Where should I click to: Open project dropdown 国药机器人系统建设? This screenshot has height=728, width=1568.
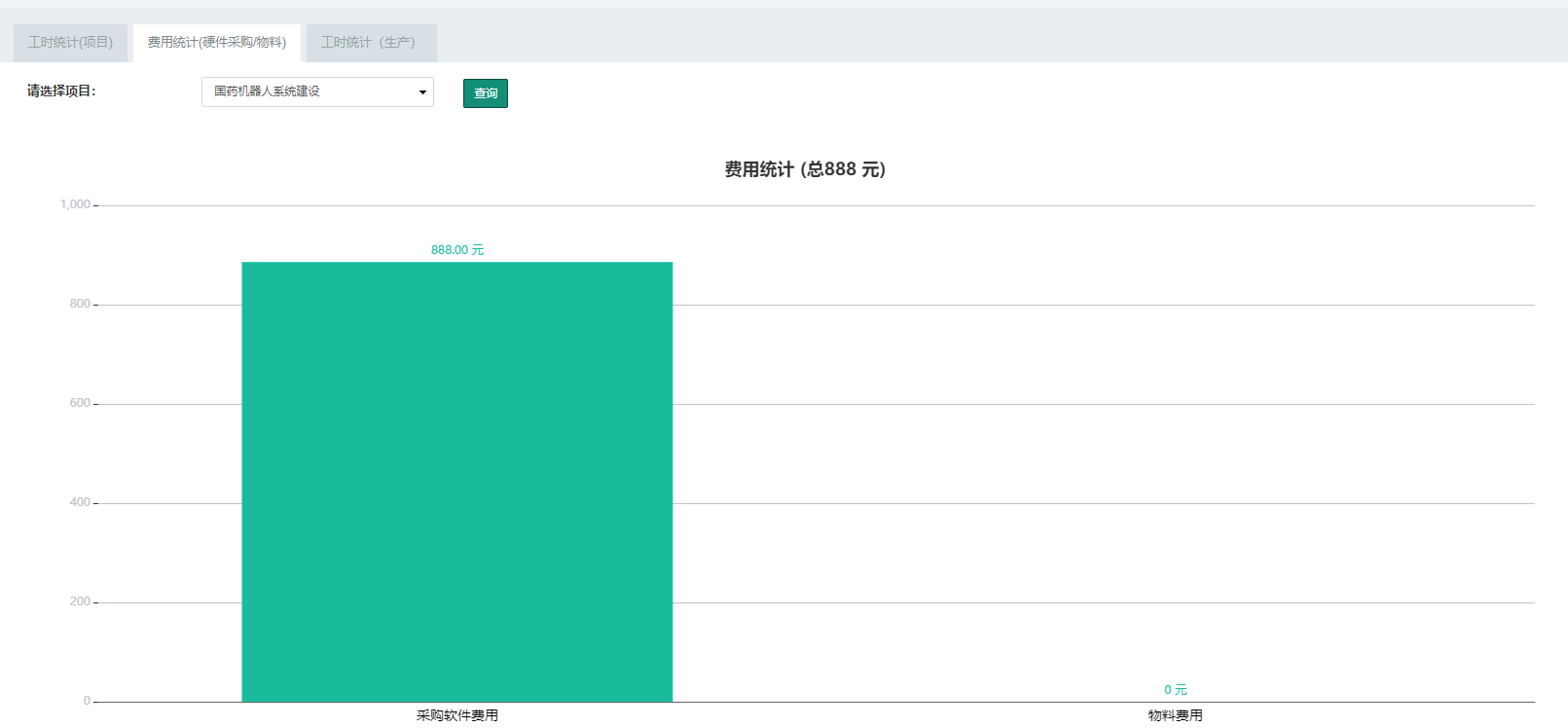[x=317, y=91]
